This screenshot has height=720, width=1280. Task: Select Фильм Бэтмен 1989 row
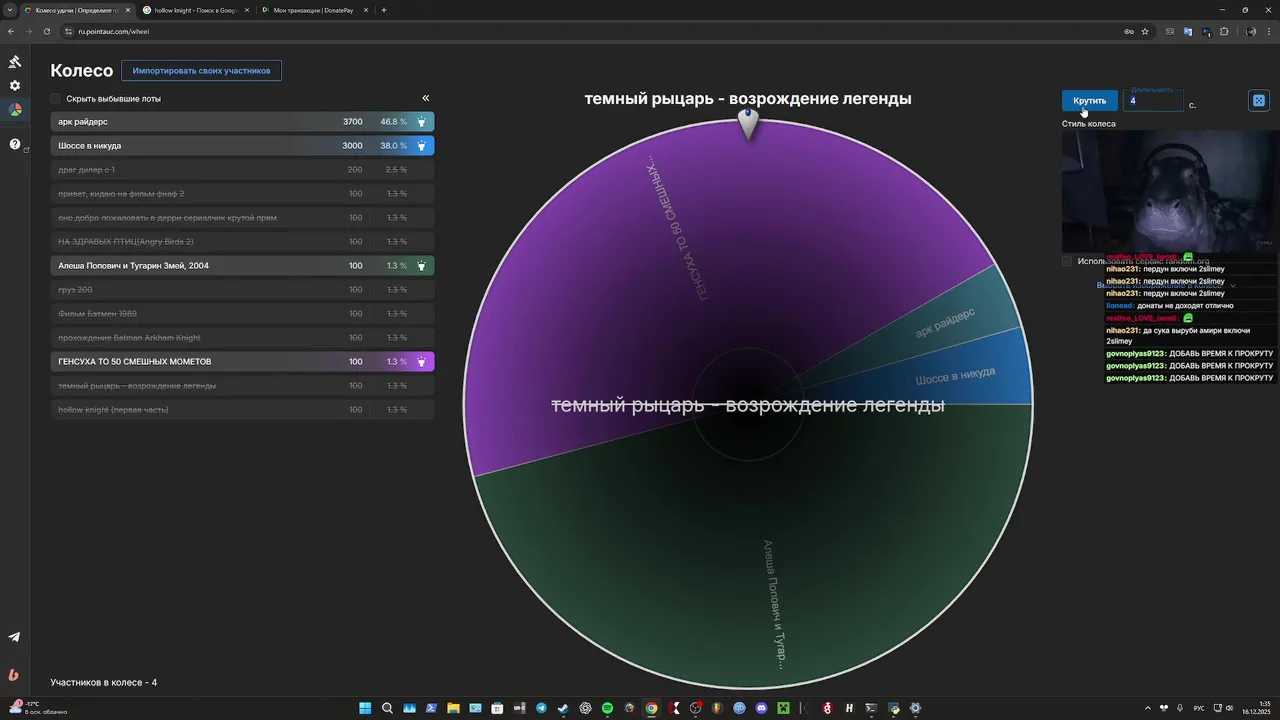tap(243, 314)
